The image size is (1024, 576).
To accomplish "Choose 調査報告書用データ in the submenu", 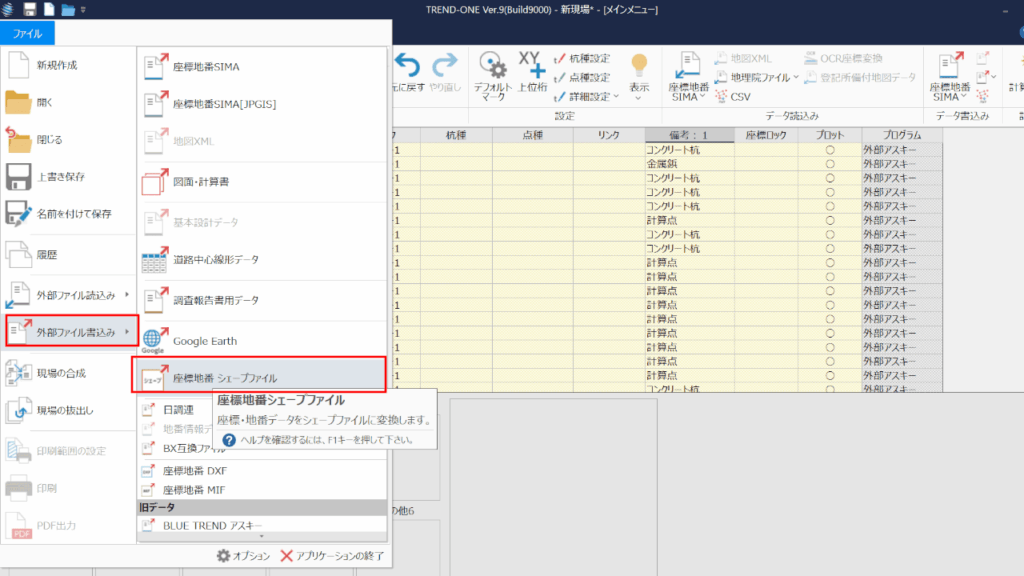I will (x=263, y=300).
